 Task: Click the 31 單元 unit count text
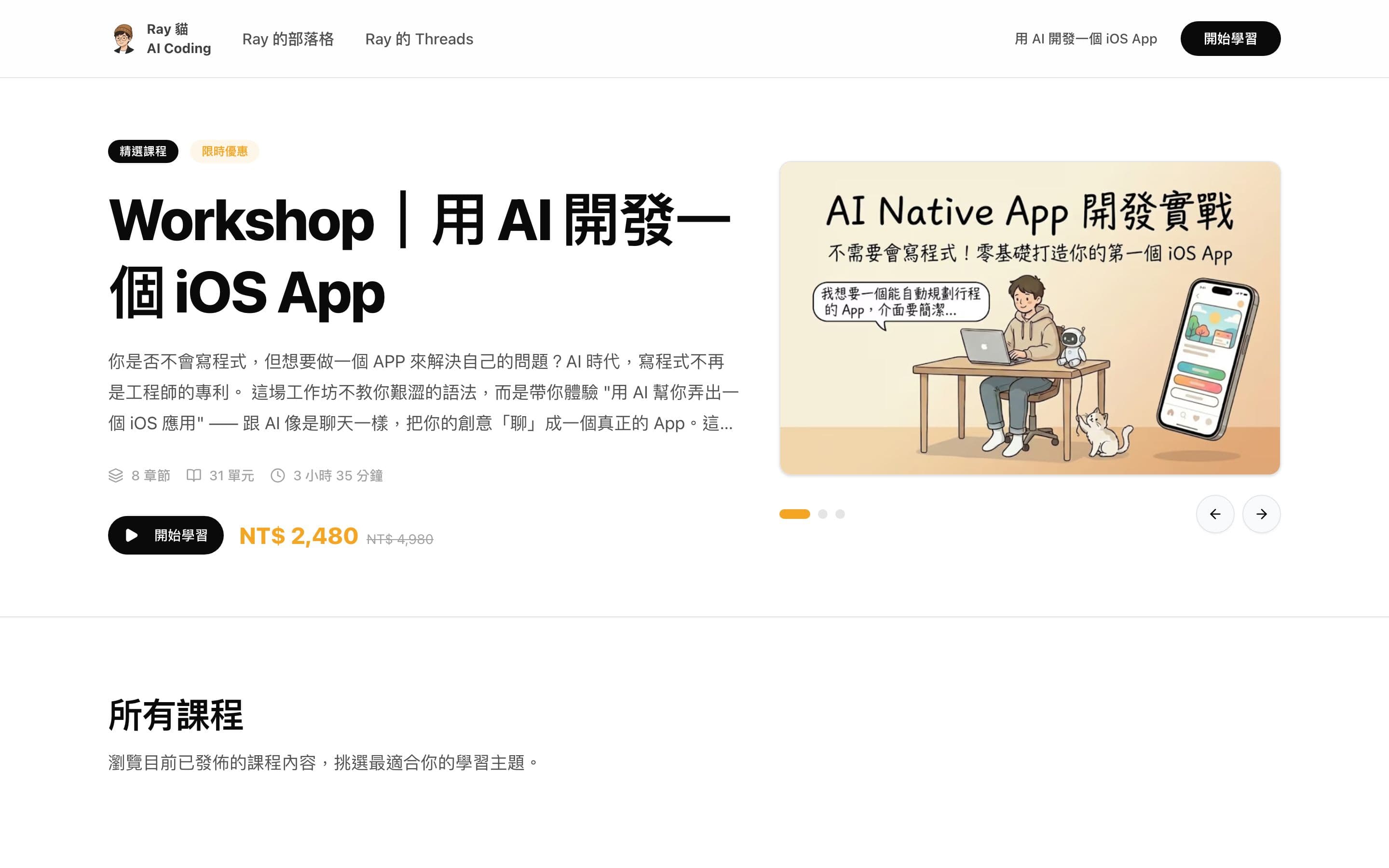point(232,475)
